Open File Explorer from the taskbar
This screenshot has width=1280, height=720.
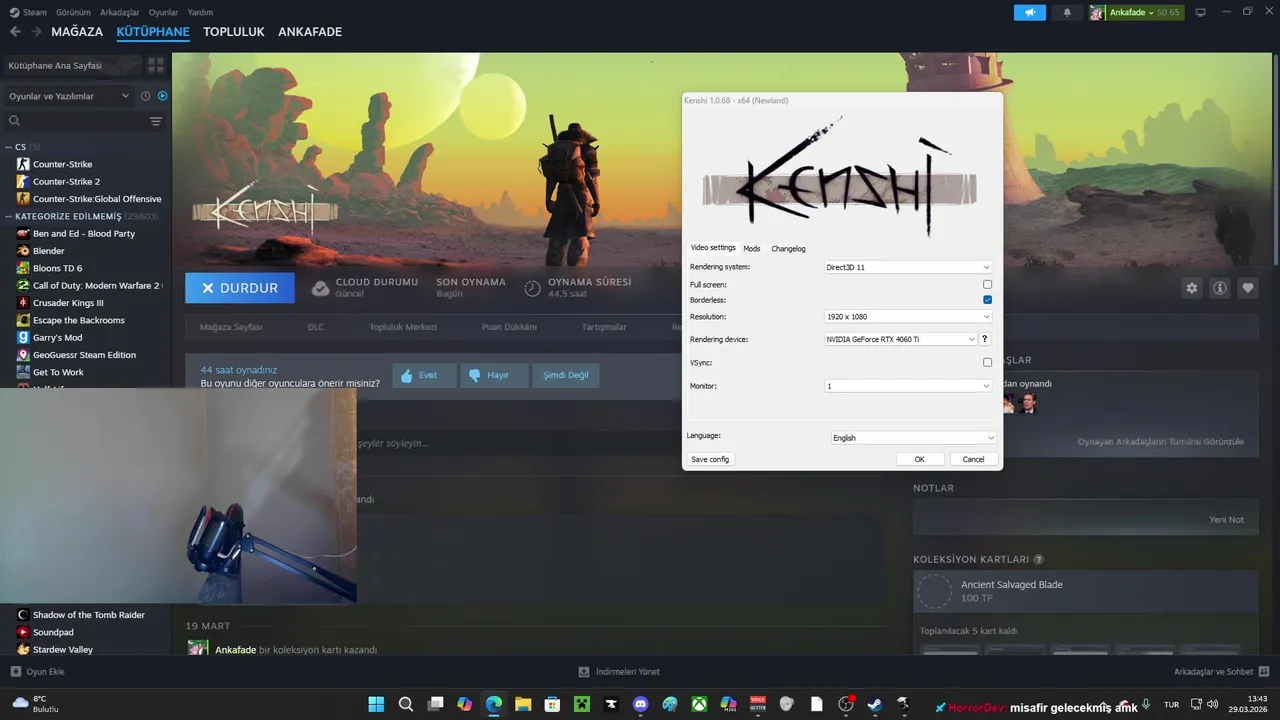point(523,704)
